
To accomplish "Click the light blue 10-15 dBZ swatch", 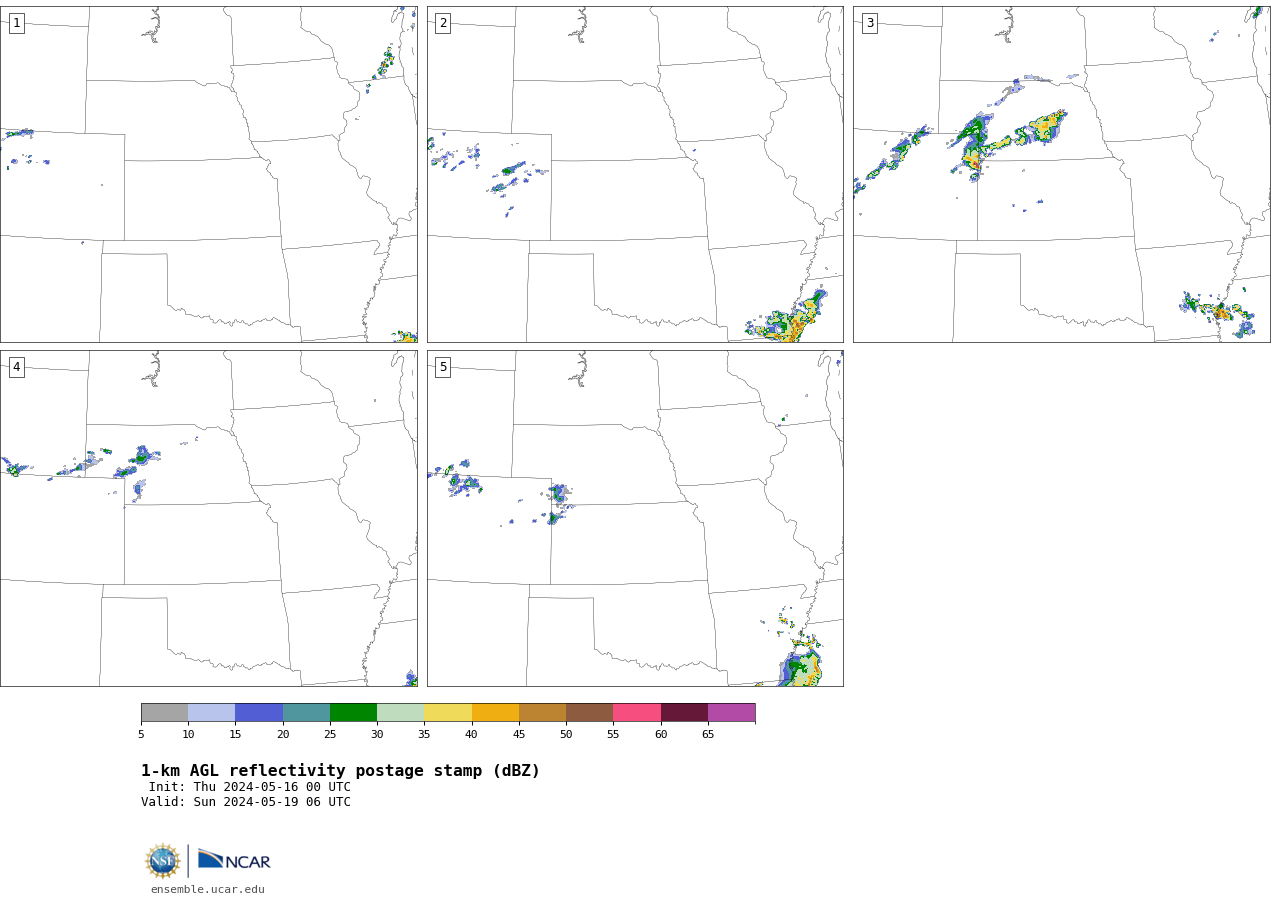I will (x=211, y=712).
